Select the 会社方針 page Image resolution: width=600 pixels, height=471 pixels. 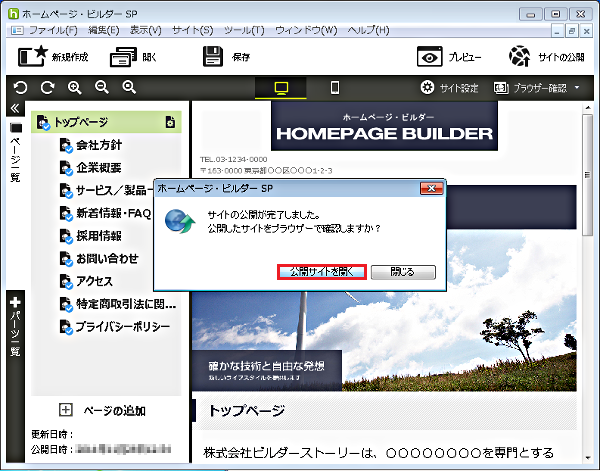point(99,145)
